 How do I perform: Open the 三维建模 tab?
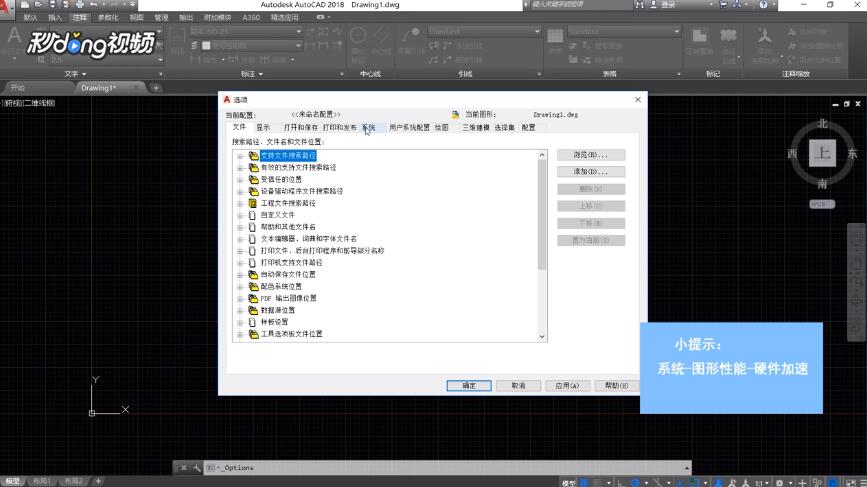point(476,128)
